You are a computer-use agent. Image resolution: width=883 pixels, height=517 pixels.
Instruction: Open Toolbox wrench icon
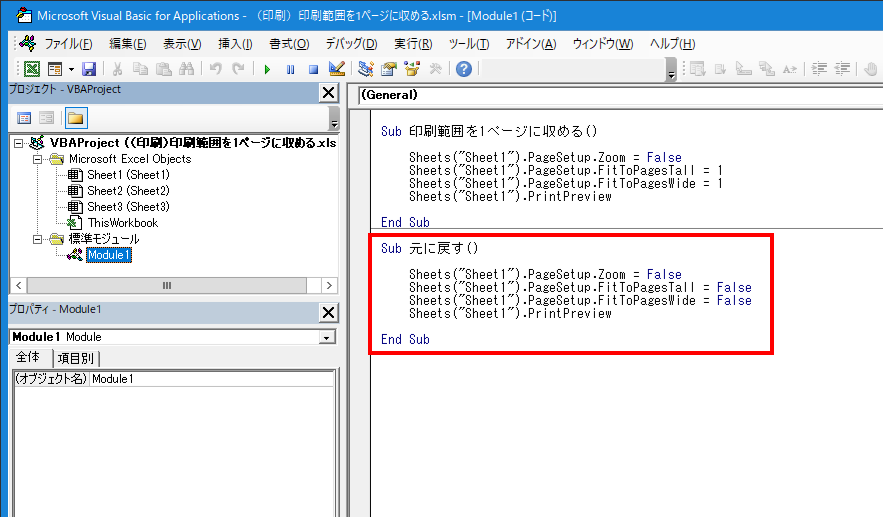click(x=435, y=69)
